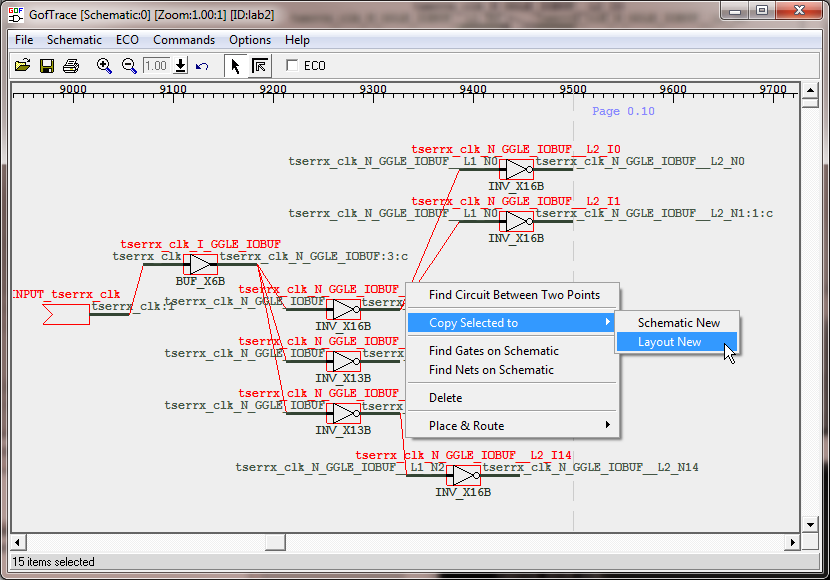This screenshot has width=830, height=580.
Task: Click the save floppy disk icon
Action: point(46,66)
